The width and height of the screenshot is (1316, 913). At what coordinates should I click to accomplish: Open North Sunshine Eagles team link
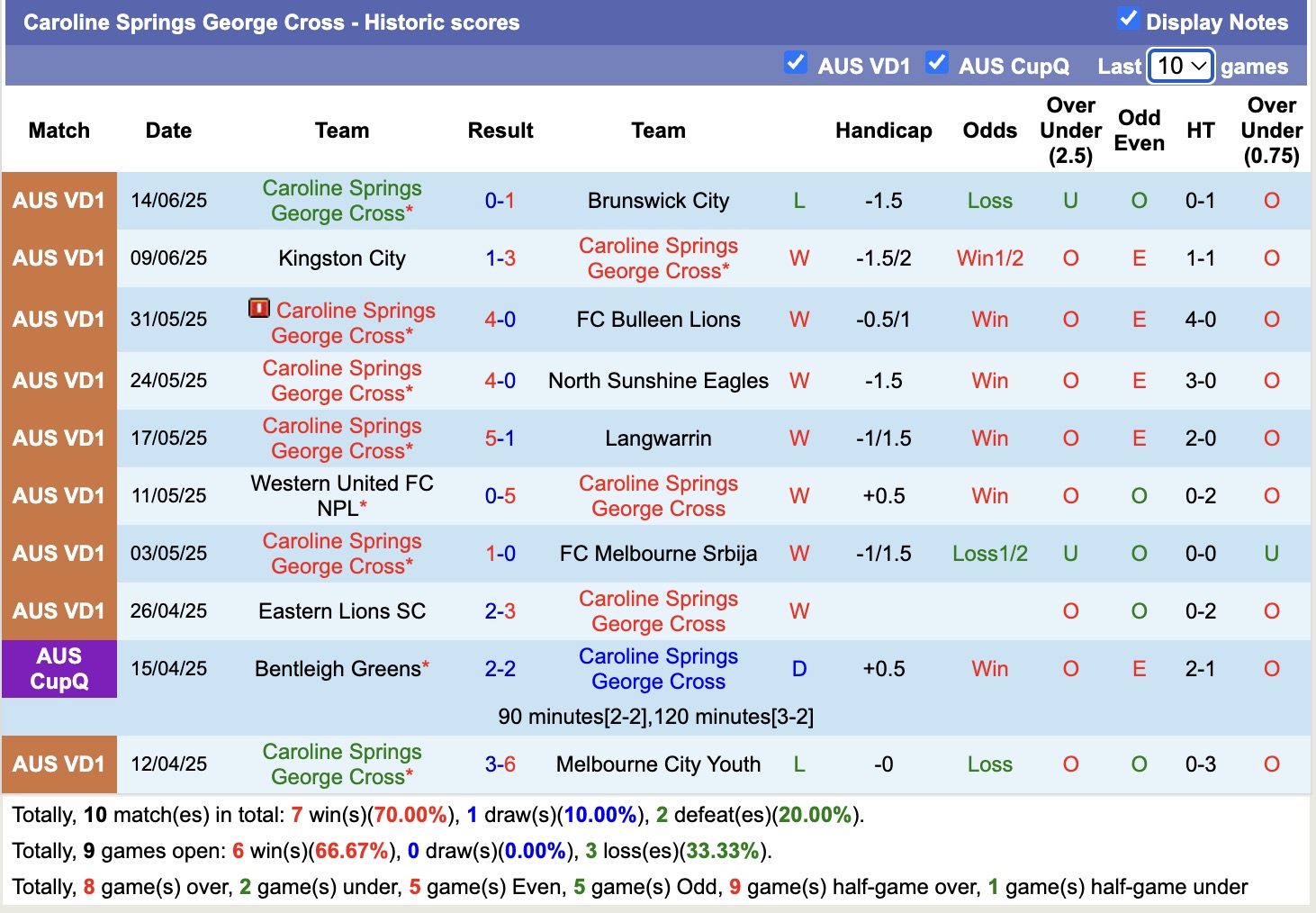658,381
